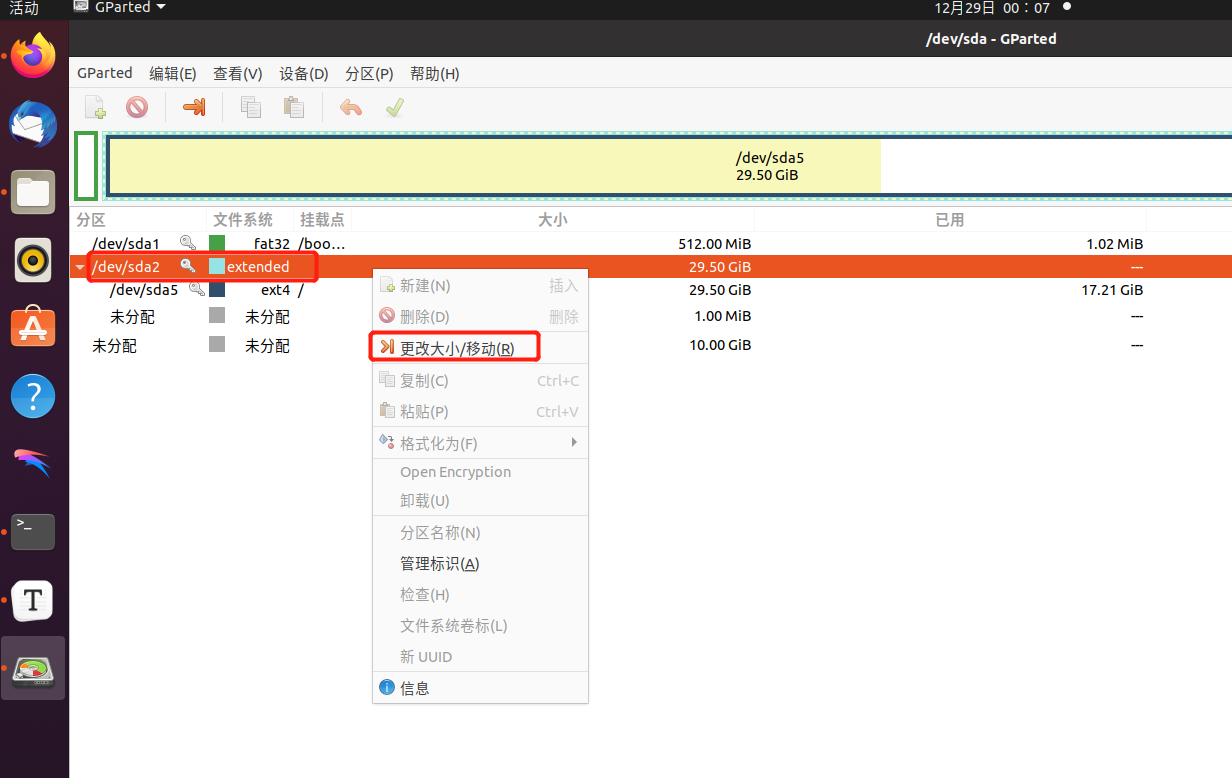Viewport: 1232px width, 778px height.
Task: Click the 大小 column header
Action: (x=552, y=220)
